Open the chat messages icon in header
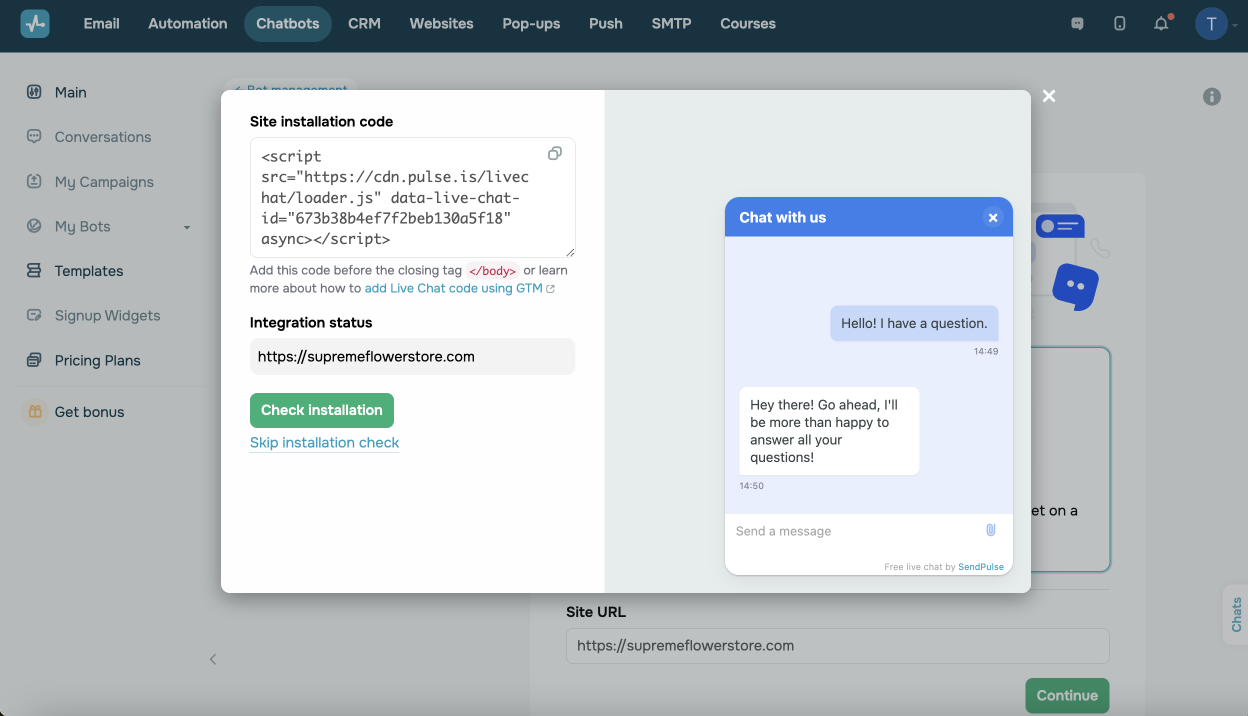Viewport: 1248px width, 716px height. point(1077,24)
